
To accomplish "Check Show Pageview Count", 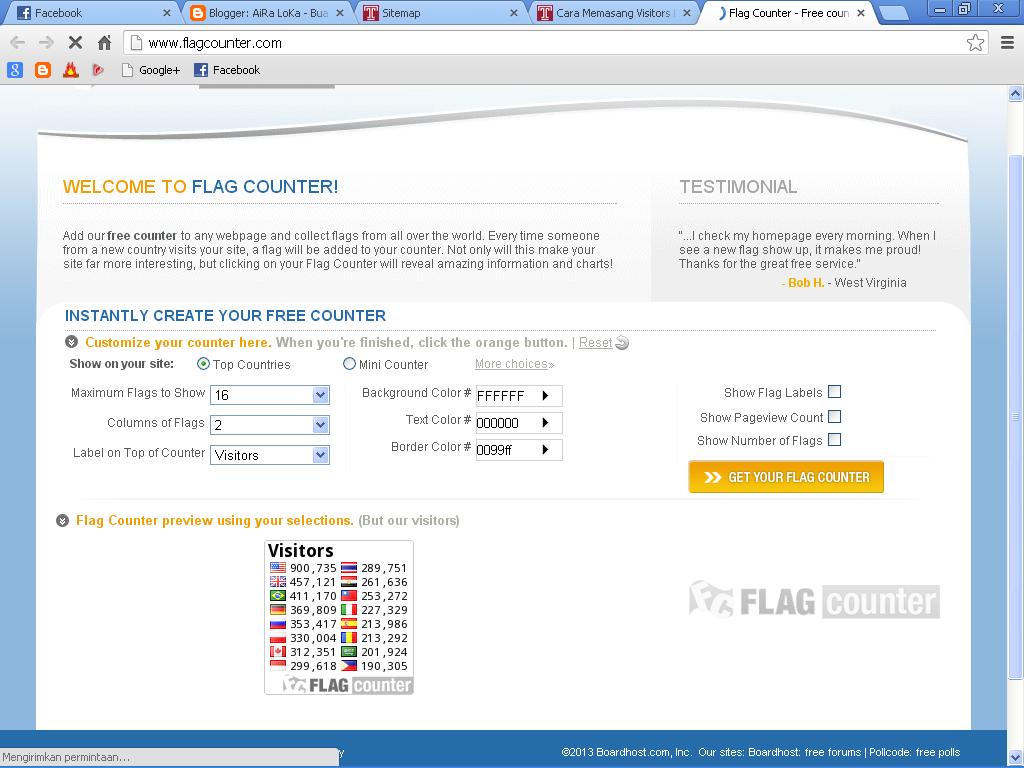I will tap(835, 417).
